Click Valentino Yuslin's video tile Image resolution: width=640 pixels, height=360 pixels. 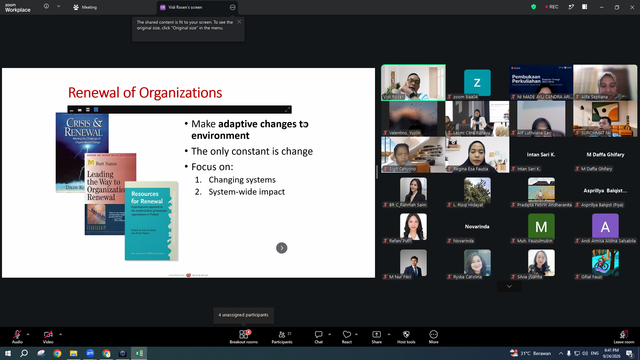(413, 118)
